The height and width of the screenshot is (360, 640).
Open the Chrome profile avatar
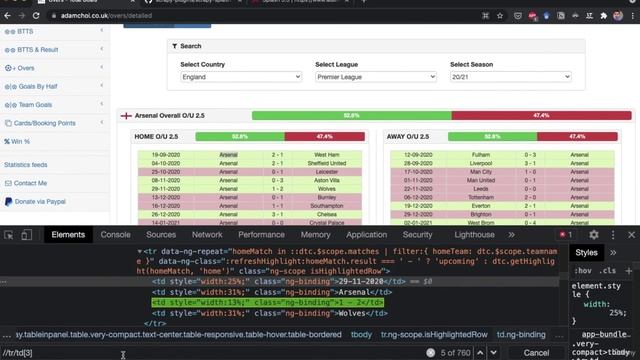618,16
